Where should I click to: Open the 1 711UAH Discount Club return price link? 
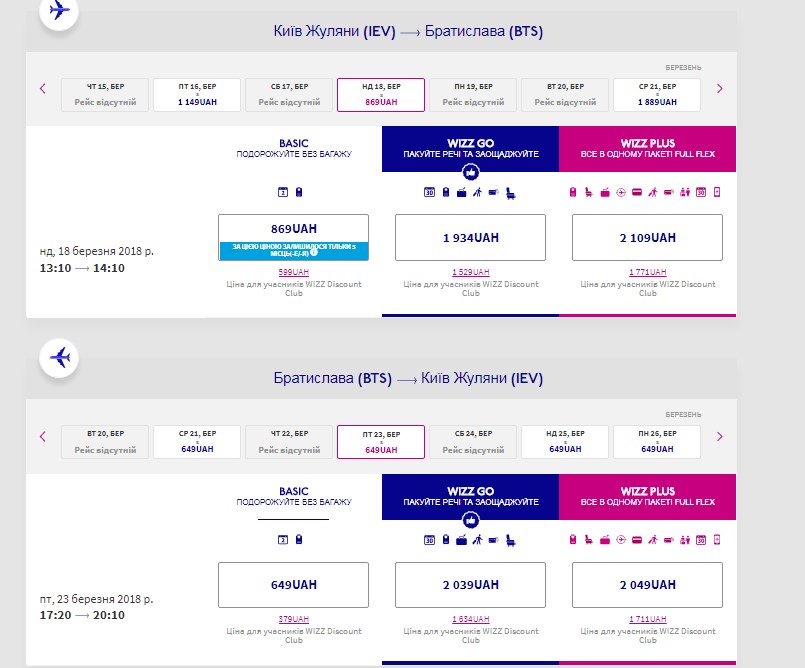tap(648, 619)
